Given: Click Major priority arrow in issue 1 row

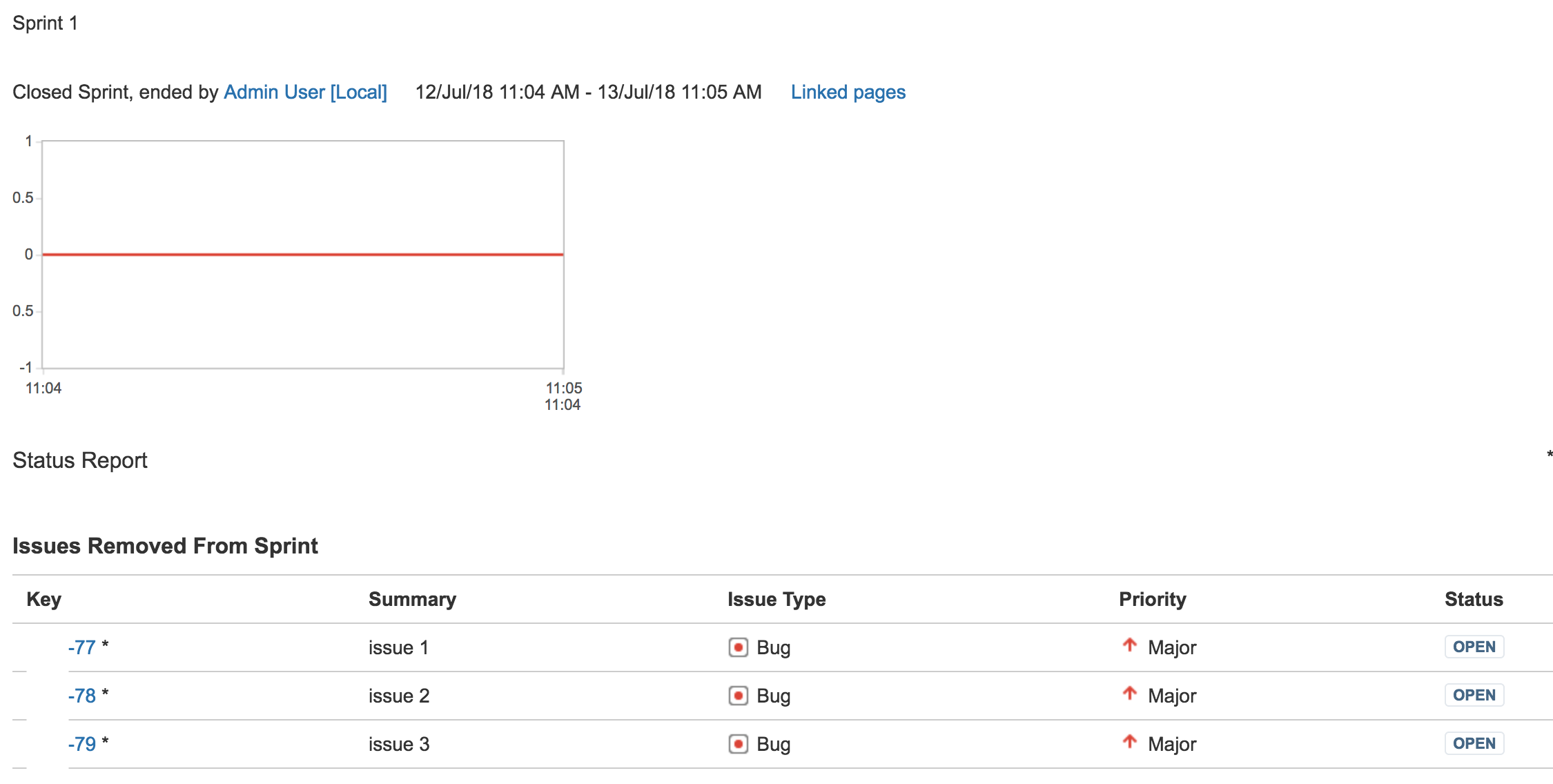Looking at the screenshot, I should coord(1129,646).
